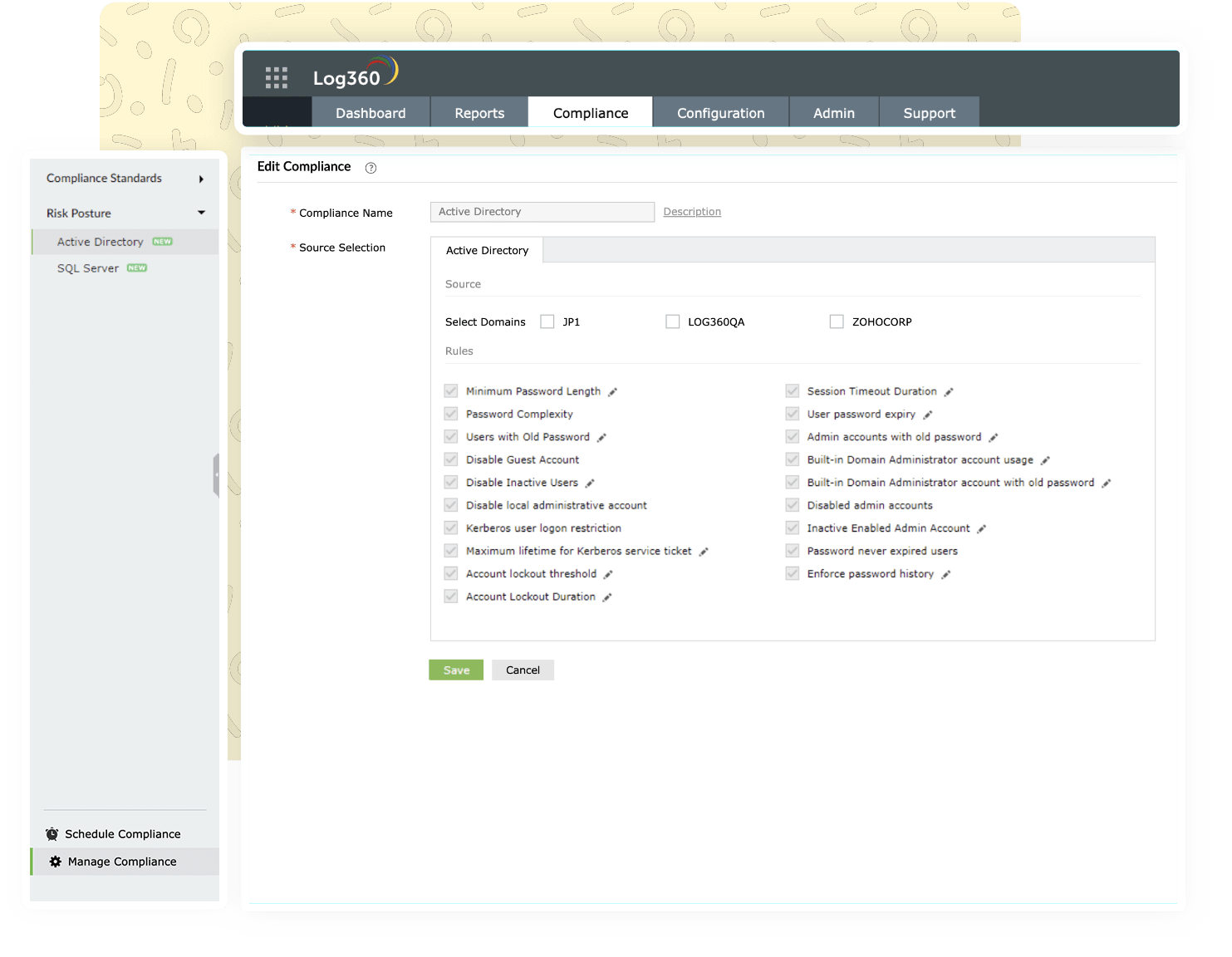The height and width of the screenshot is (957, 1232).
Task: Collapse the left sidebar panel handle
Action: pos(216,475)
